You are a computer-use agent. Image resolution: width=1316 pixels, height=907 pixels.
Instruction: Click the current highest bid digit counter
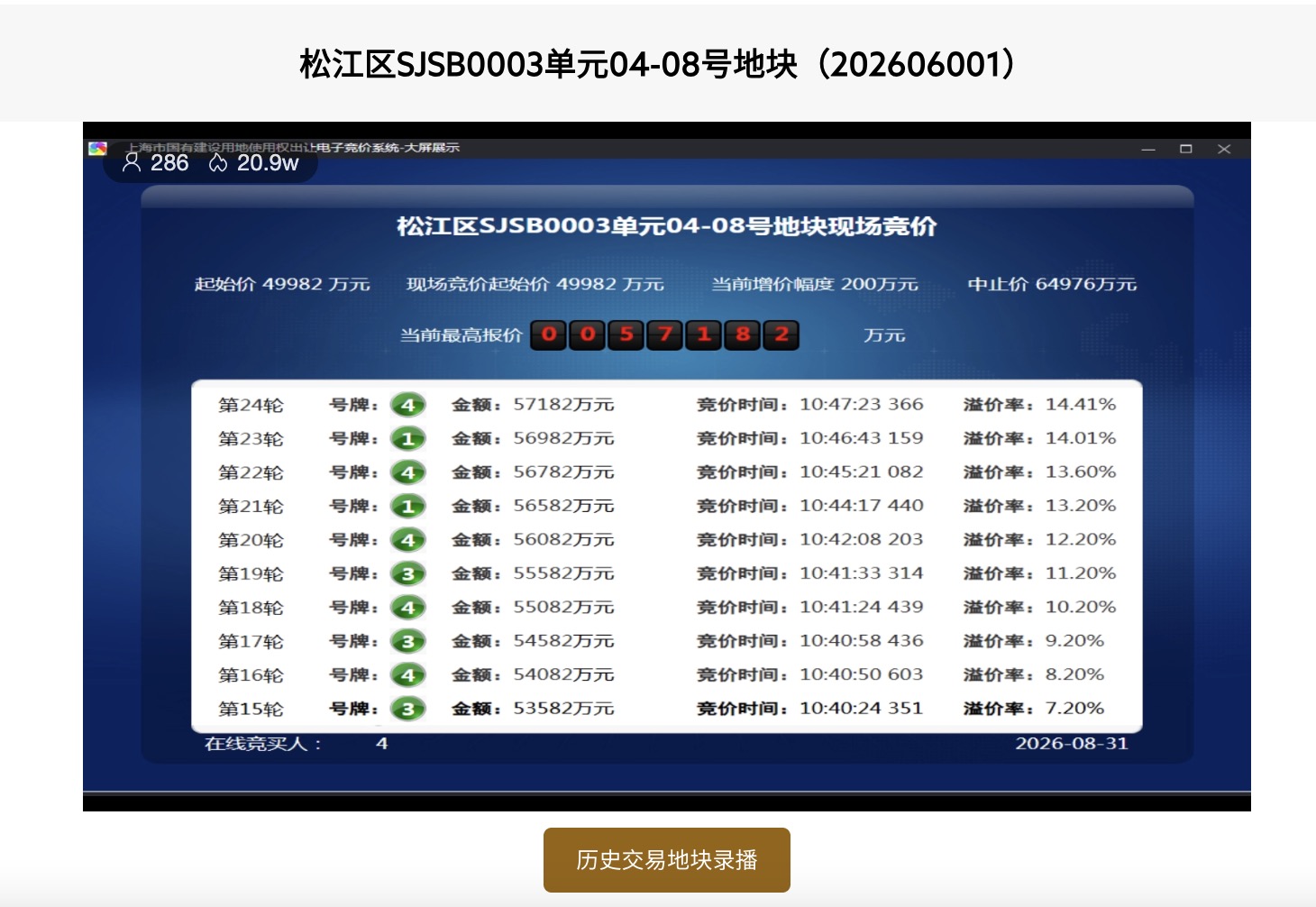[664, 335]
